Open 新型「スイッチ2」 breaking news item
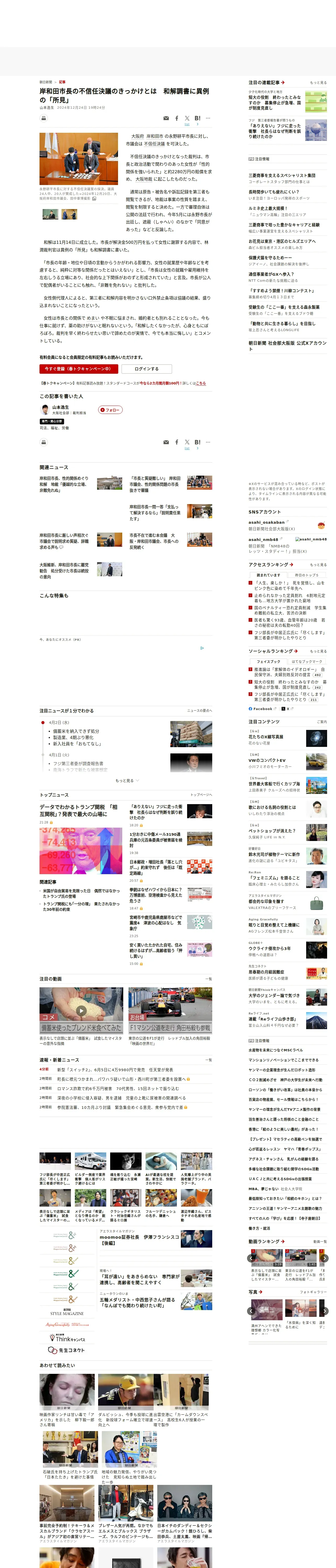The width and height of the screenshot is (336, 1568). [115, 1069]
